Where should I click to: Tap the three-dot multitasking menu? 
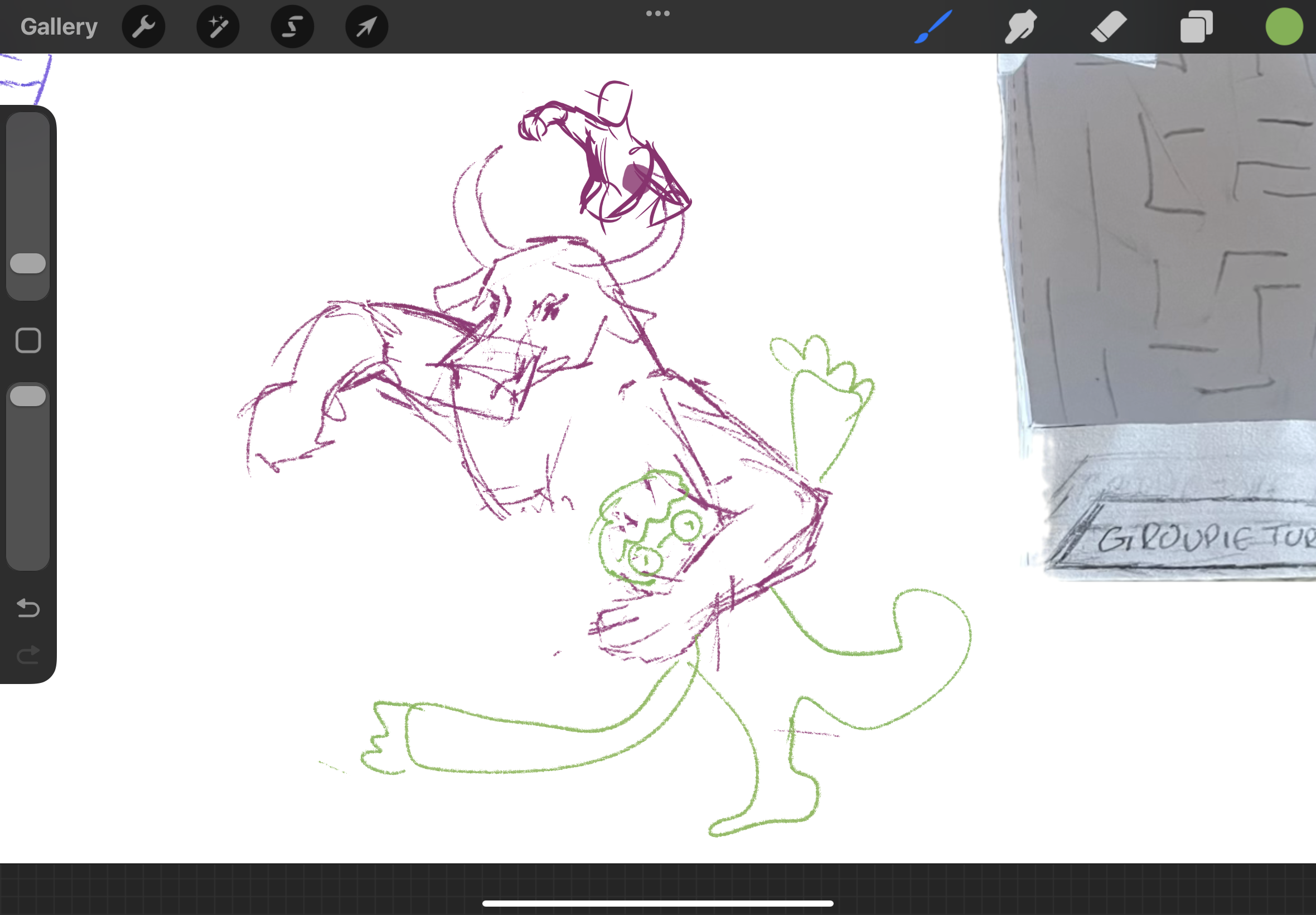click(x=657, y=13)
